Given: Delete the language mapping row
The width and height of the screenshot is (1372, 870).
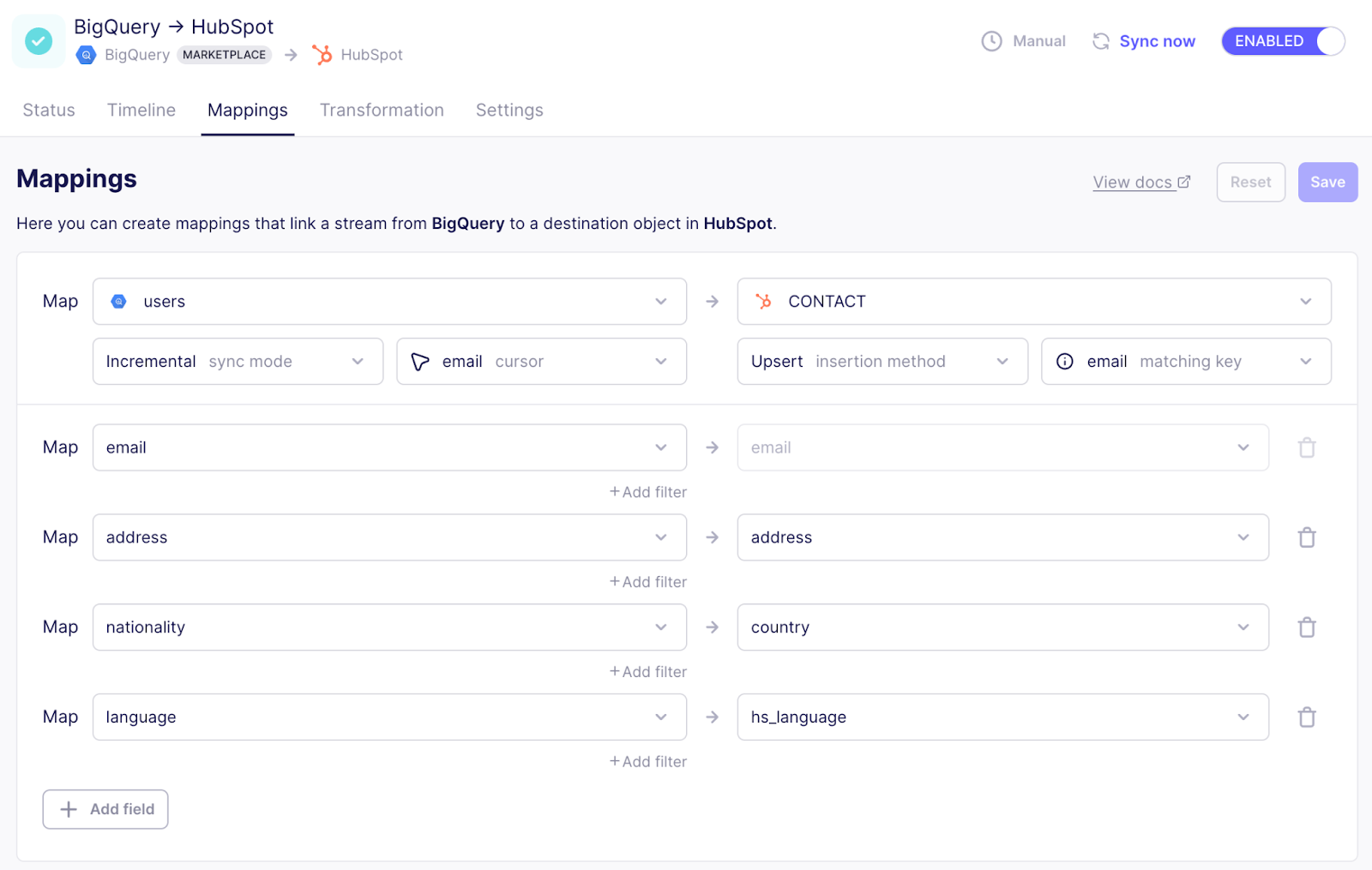Looking at the screenshot, I should (x=1307, y=717).
